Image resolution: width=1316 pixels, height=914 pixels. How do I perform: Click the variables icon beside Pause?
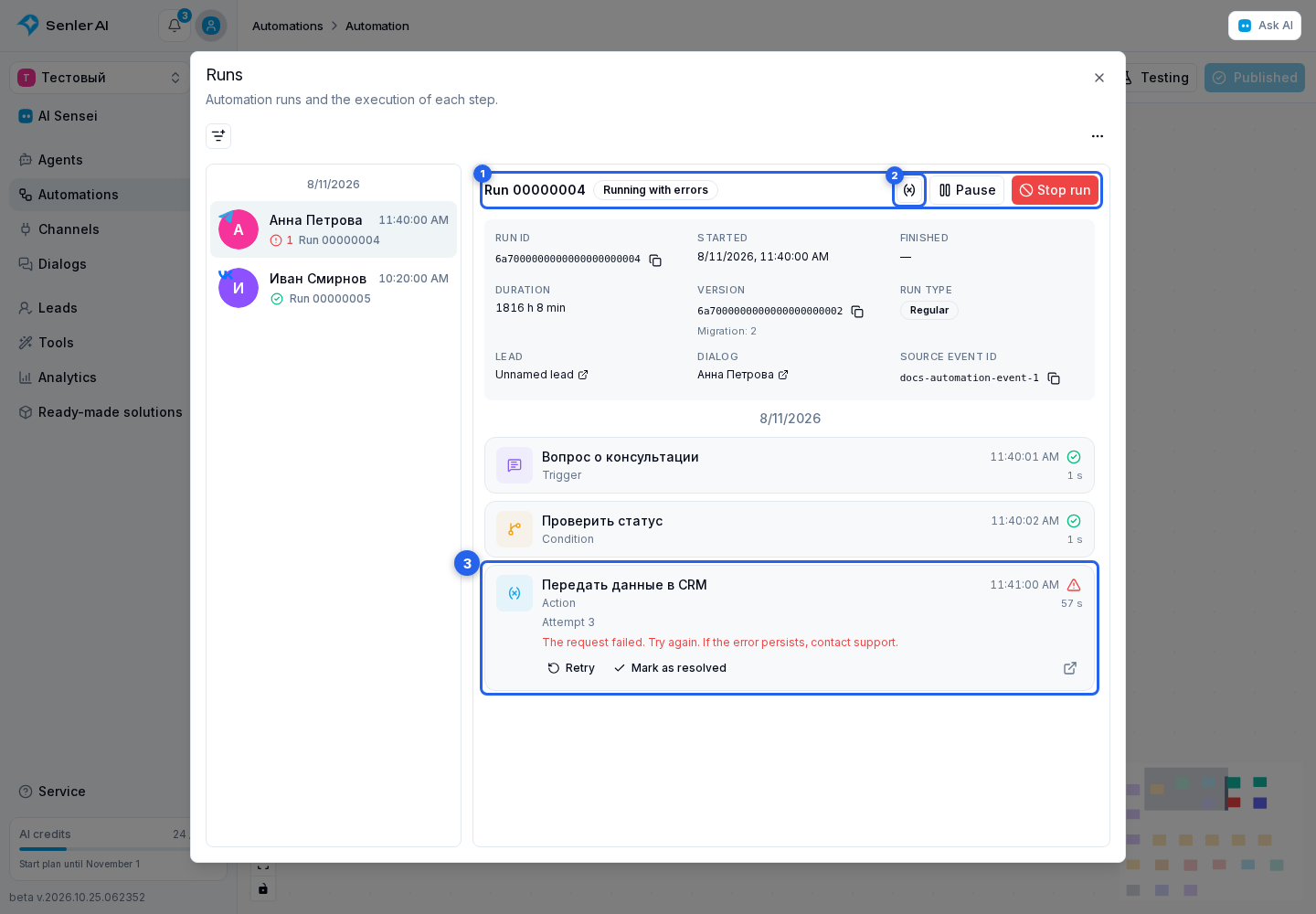909,190
